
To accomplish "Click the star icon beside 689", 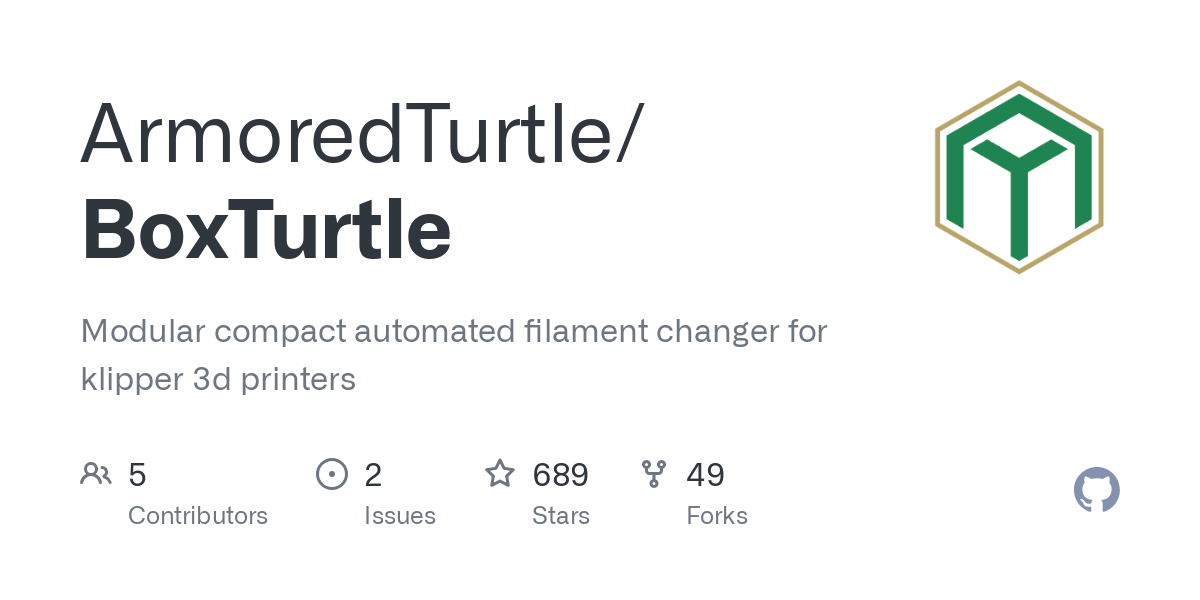I will [x=500, y=473].
